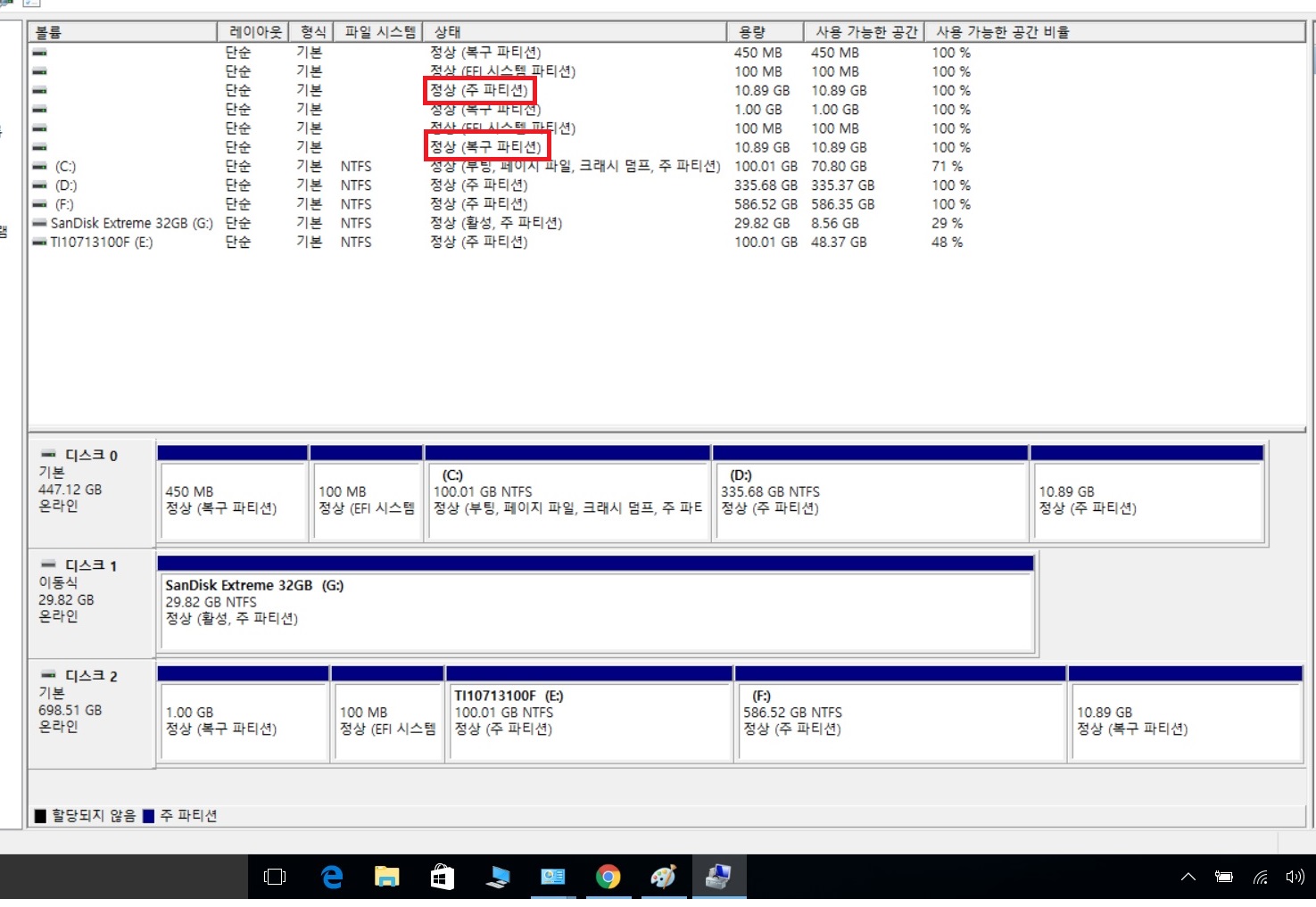Click the 디스크 1 disk icon
The height and width of the screenshot is (907, 1316).
pyautogui.click(x=49, y=565)
